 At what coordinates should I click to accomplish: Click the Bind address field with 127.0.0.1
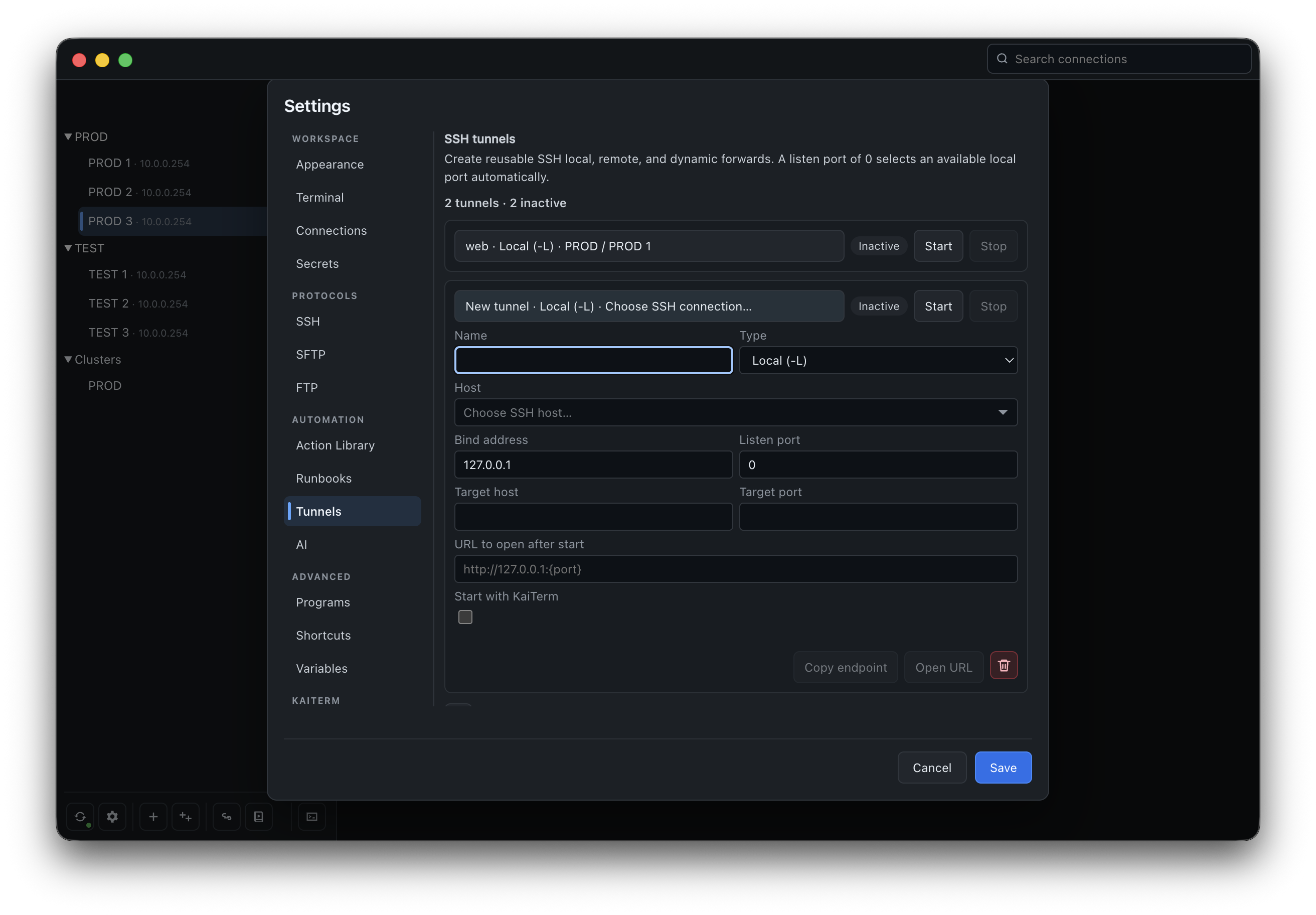coord(593,465)
